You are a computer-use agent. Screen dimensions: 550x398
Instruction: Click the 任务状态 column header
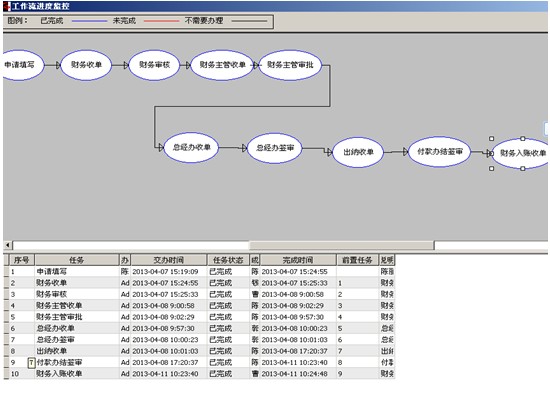[228, 260]
